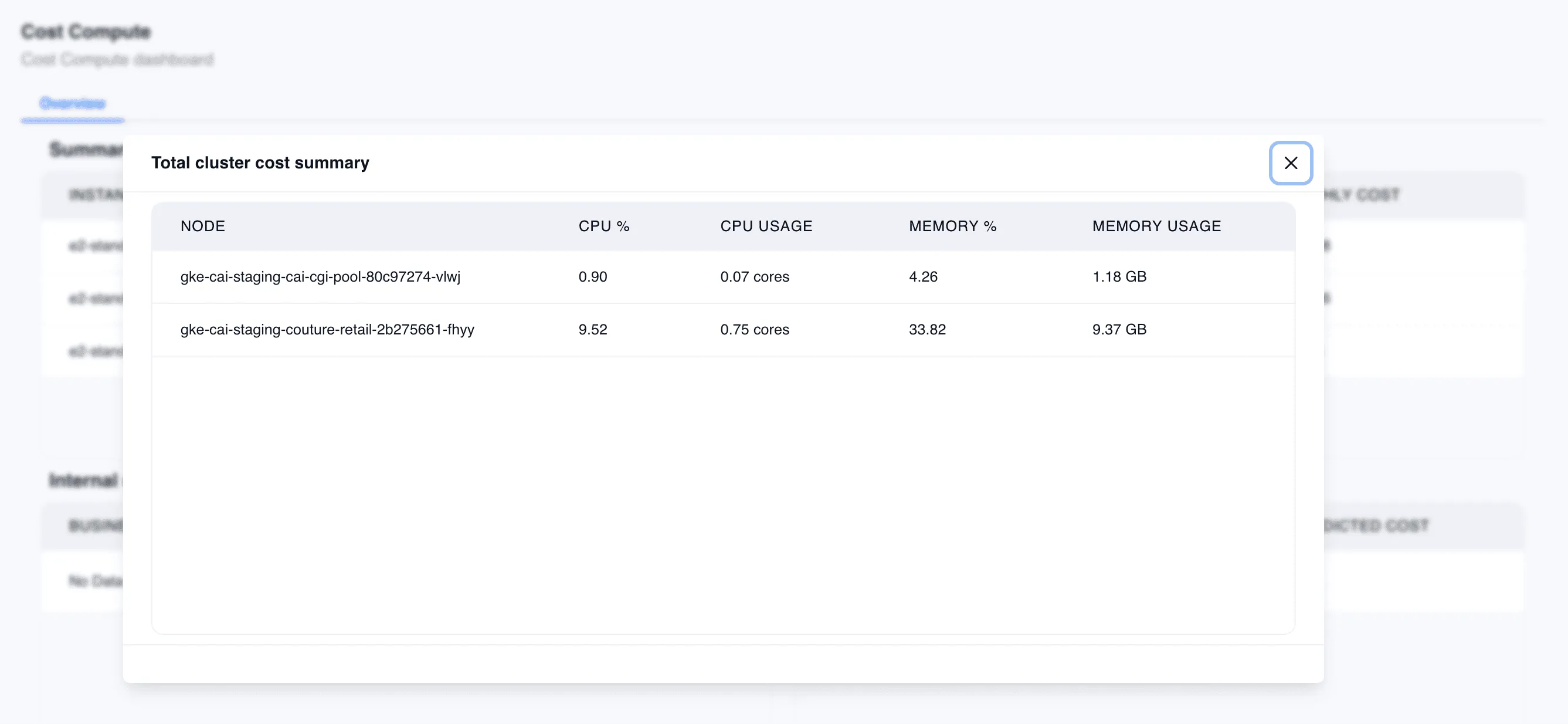Click the CPU USAGE column header
The image size is (1568, 724).
pyautogui.click(x=766, y=226)
